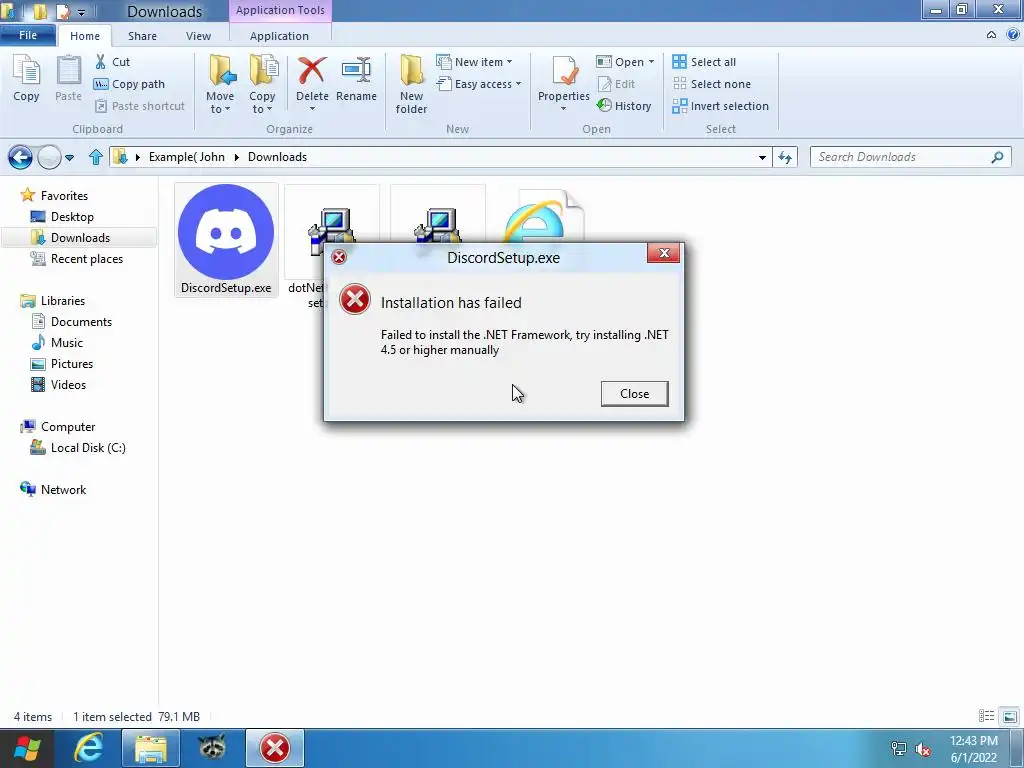Click the error dialog taskbar icon

pyautogui.click(x=275, y=748)
